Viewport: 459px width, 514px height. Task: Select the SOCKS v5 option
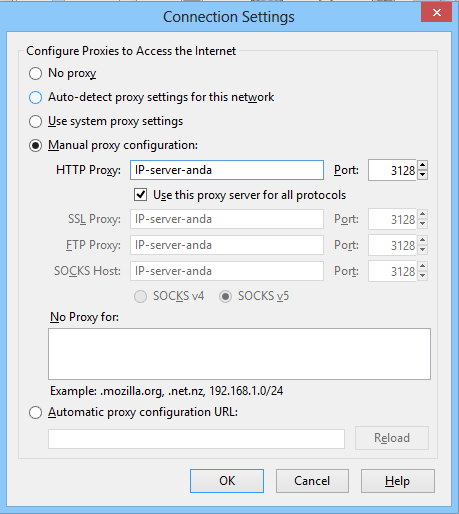(x=225, y=296)
